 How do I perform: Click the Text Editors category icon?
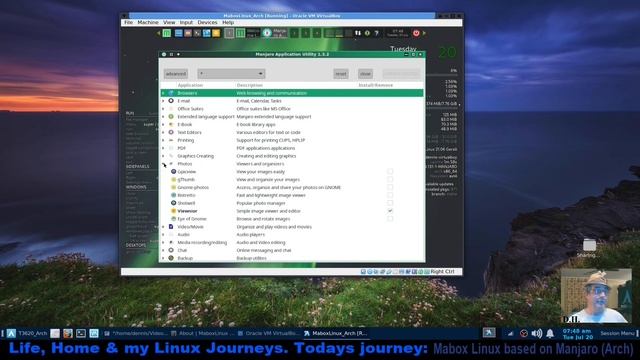click(x=171, y=132)
